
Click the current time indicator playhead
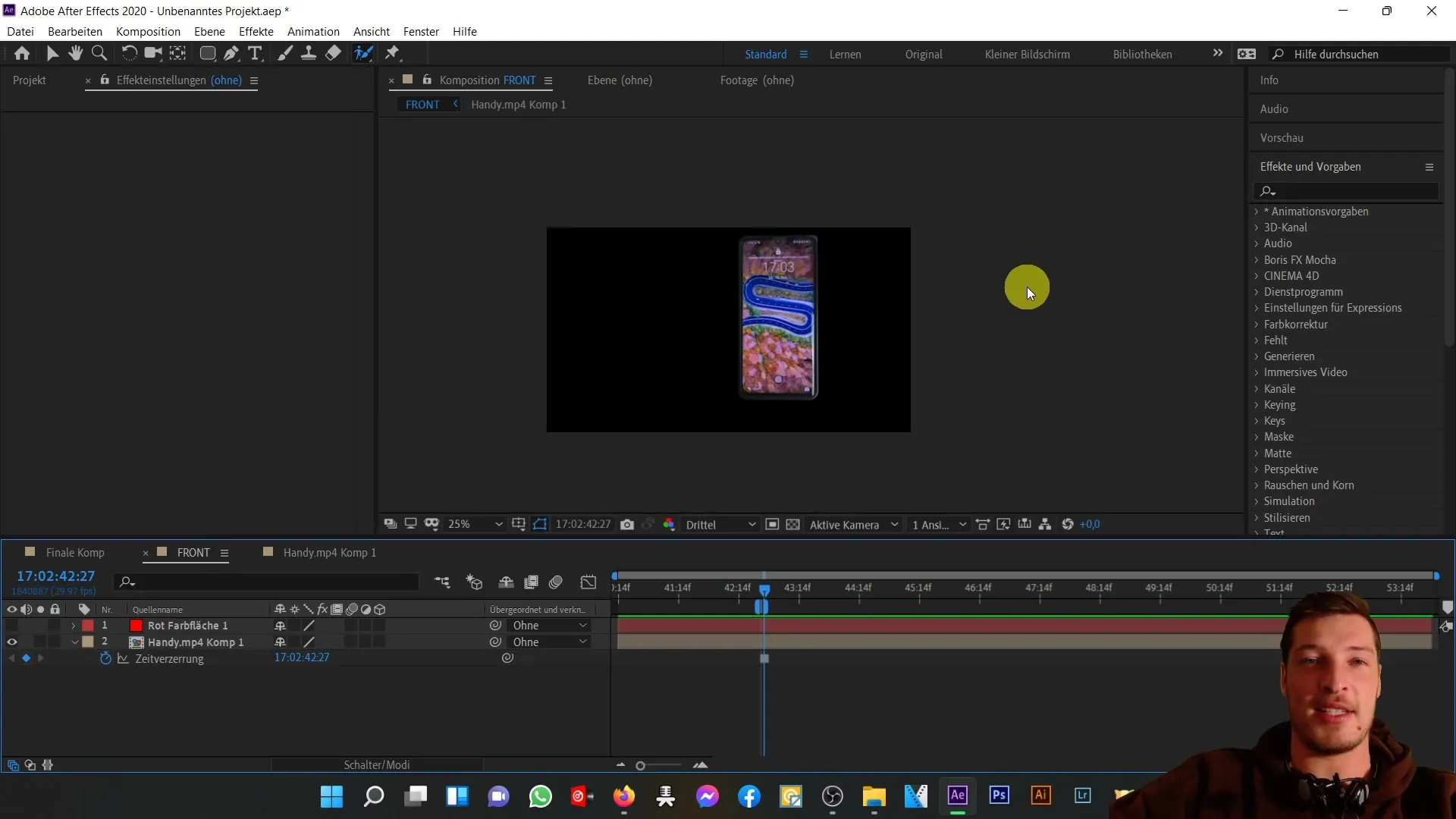(x=764, y=590)
